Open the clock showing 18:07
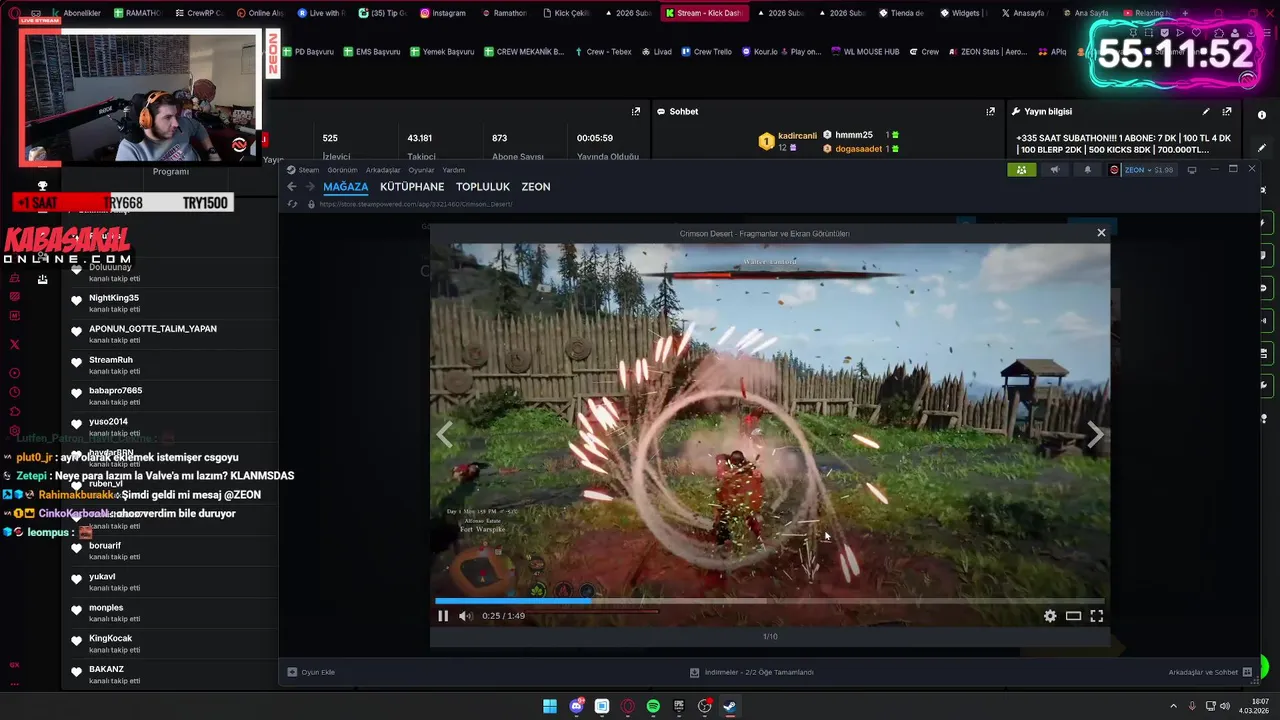 [1254, 706]
